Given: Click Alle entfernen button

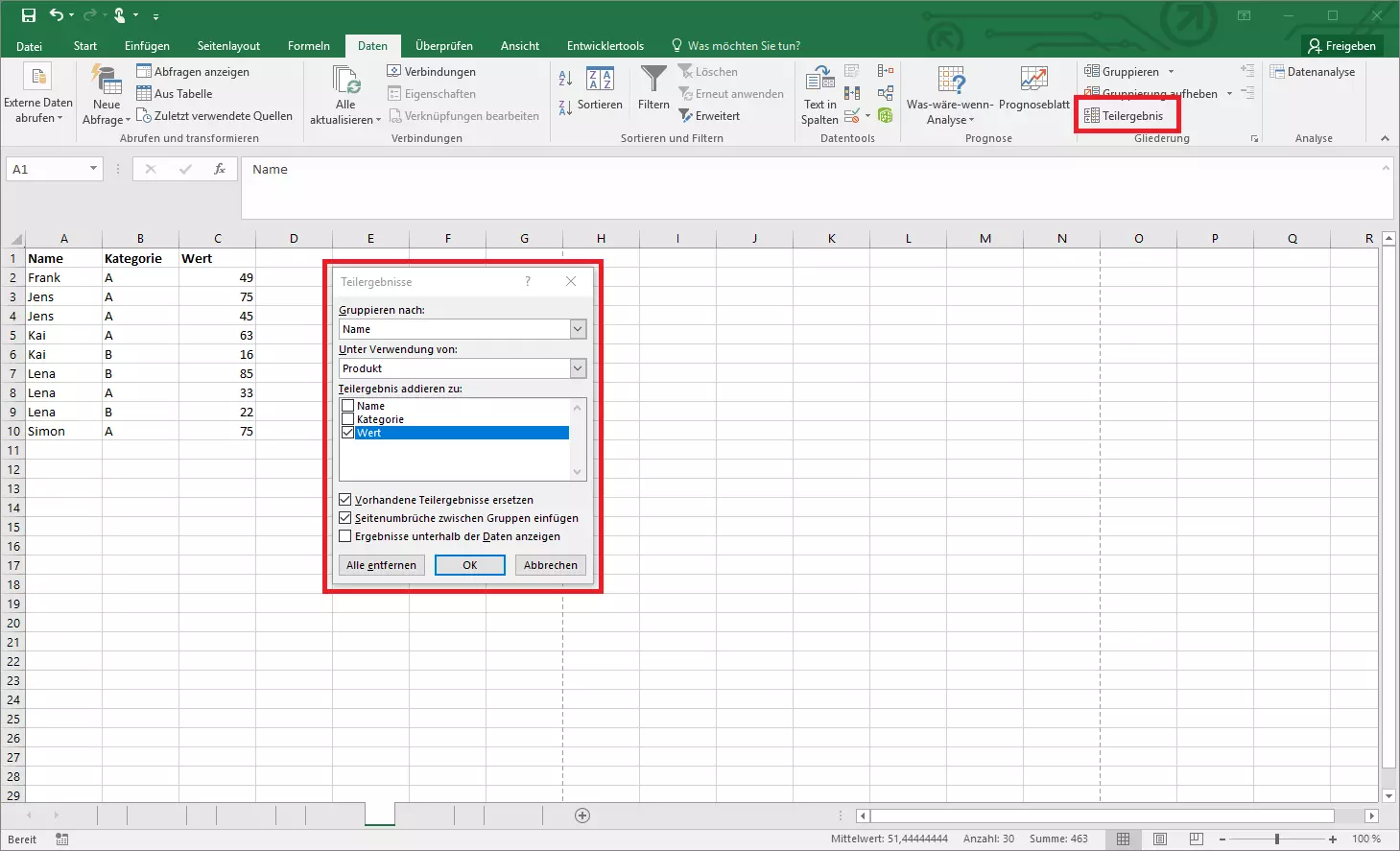Looking at the screenshot, I should click(382, 565).
